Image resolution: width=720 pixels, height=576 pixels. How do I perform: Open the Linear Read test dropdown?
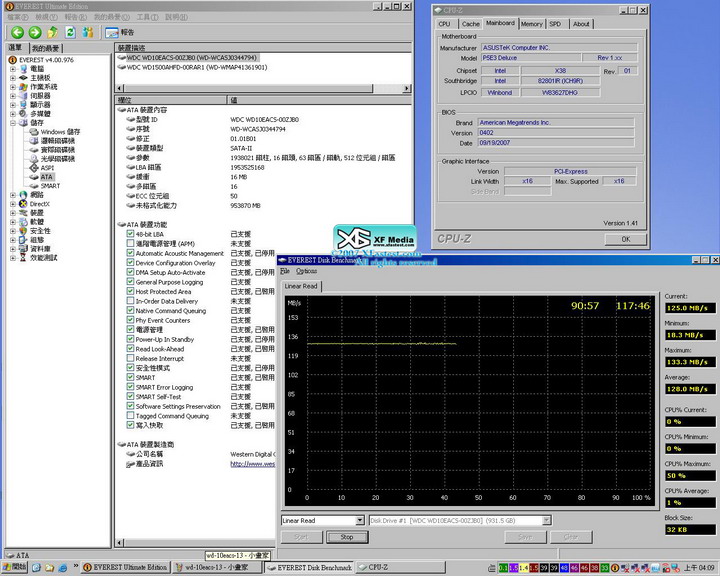(360, 520)
